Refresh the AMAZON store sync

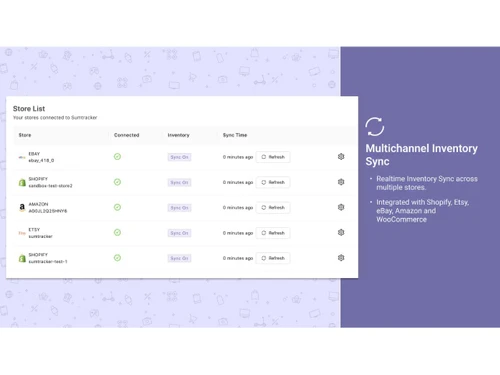[x=273, y=208]
